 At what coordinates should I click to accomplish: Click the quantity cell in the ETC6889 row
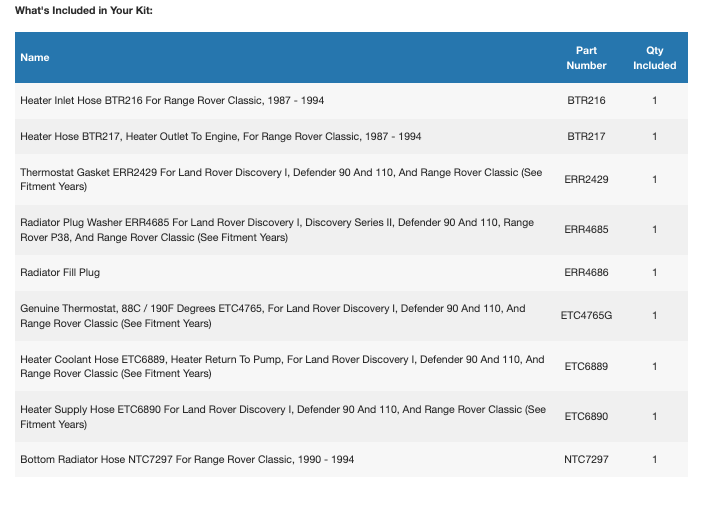(x=654, y=366)
